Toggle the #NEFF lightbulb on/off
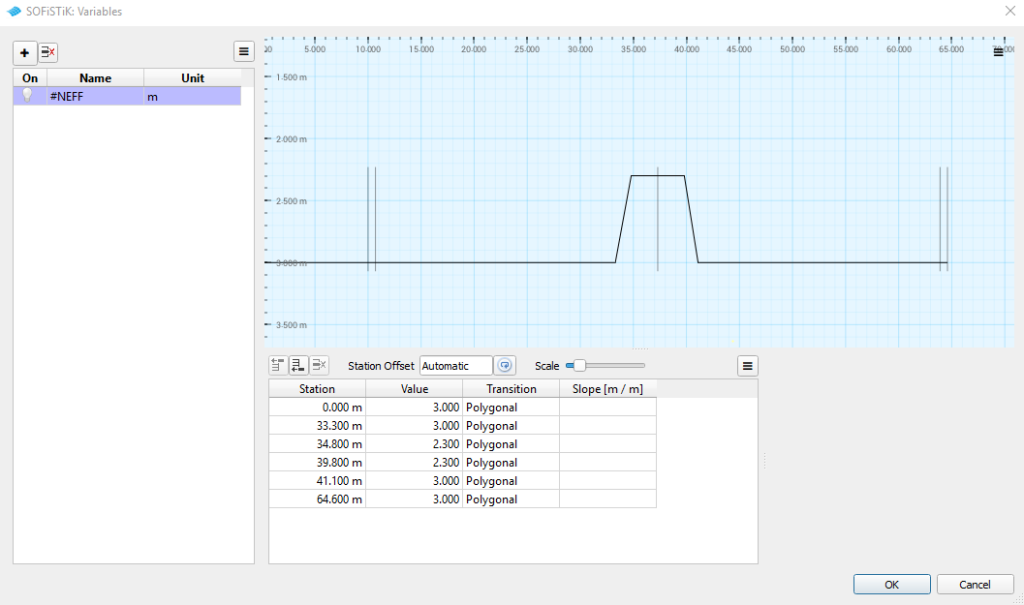Screen dimensions: 1024x605 click(x=28, y=96)
